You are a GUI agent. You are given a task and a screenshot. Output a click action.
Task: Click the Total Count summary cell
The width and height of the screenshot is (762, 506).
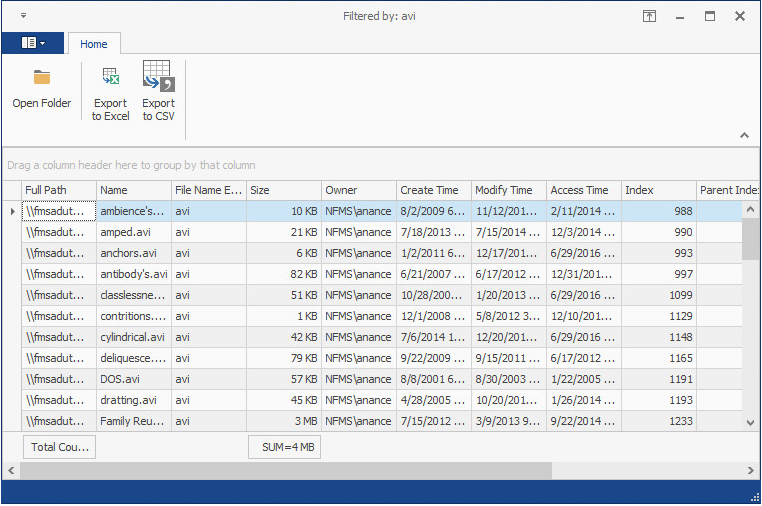coord(59,447)
